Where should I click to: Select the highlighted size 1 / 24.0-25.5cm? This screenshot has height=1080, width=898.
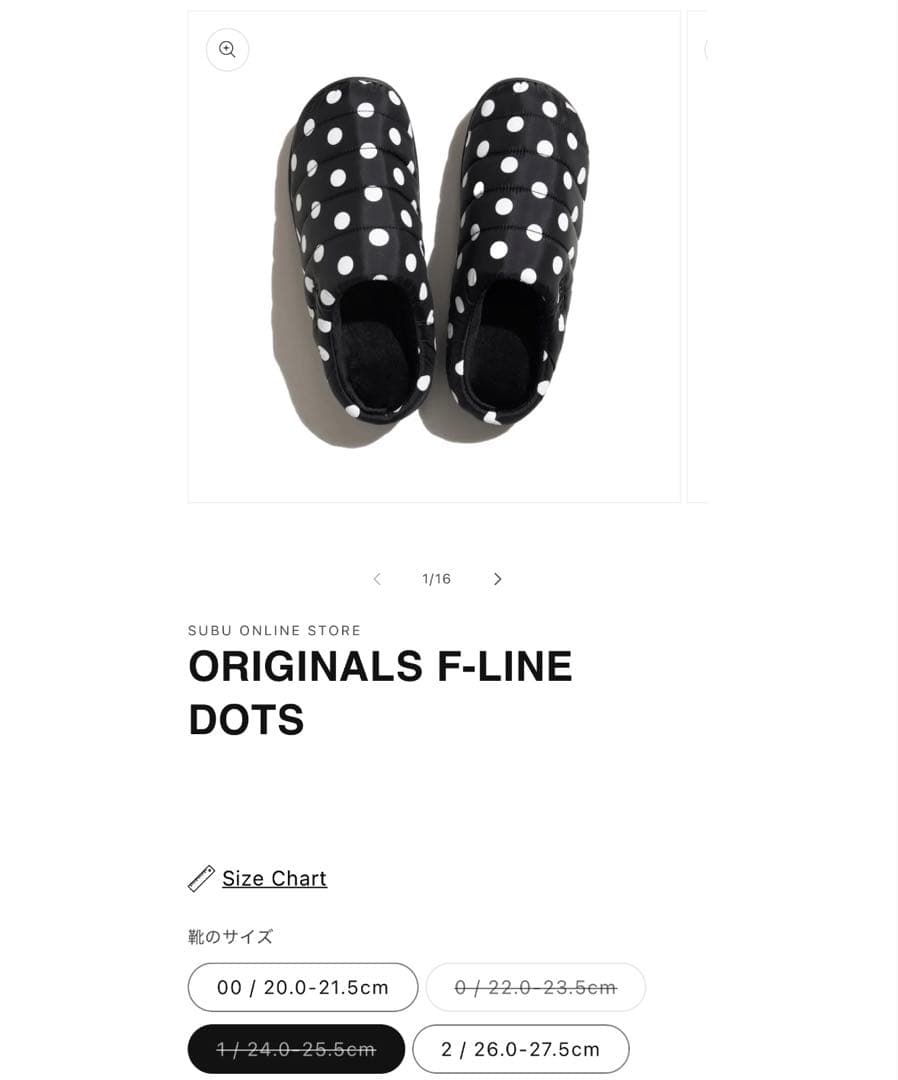click(296, 1049)
